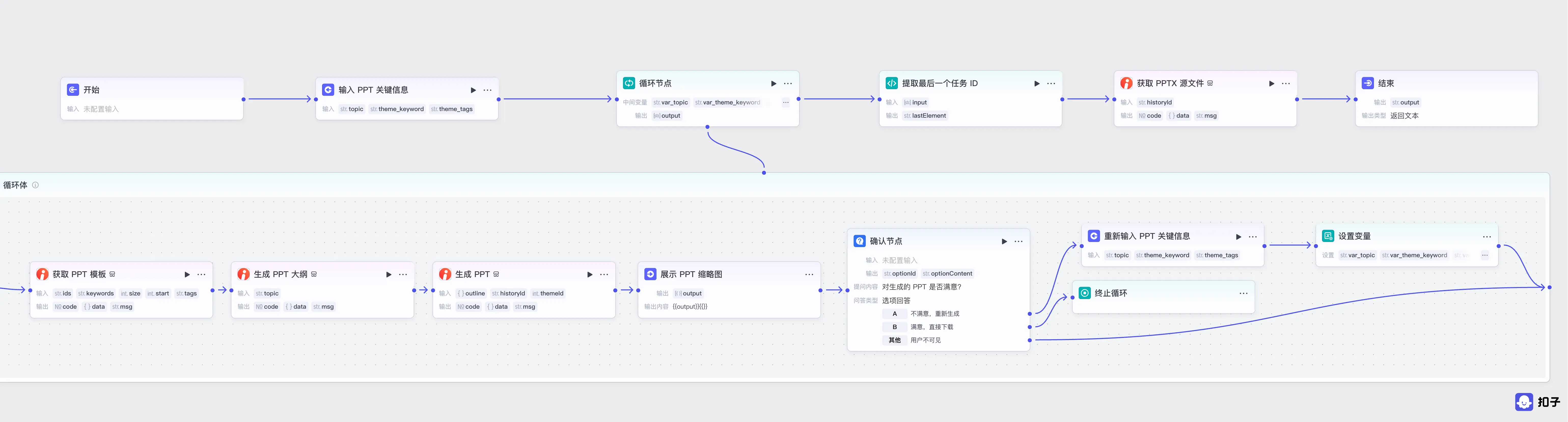
Task: Open the more menu in 设置变量 header
Action: (1487, 236)
